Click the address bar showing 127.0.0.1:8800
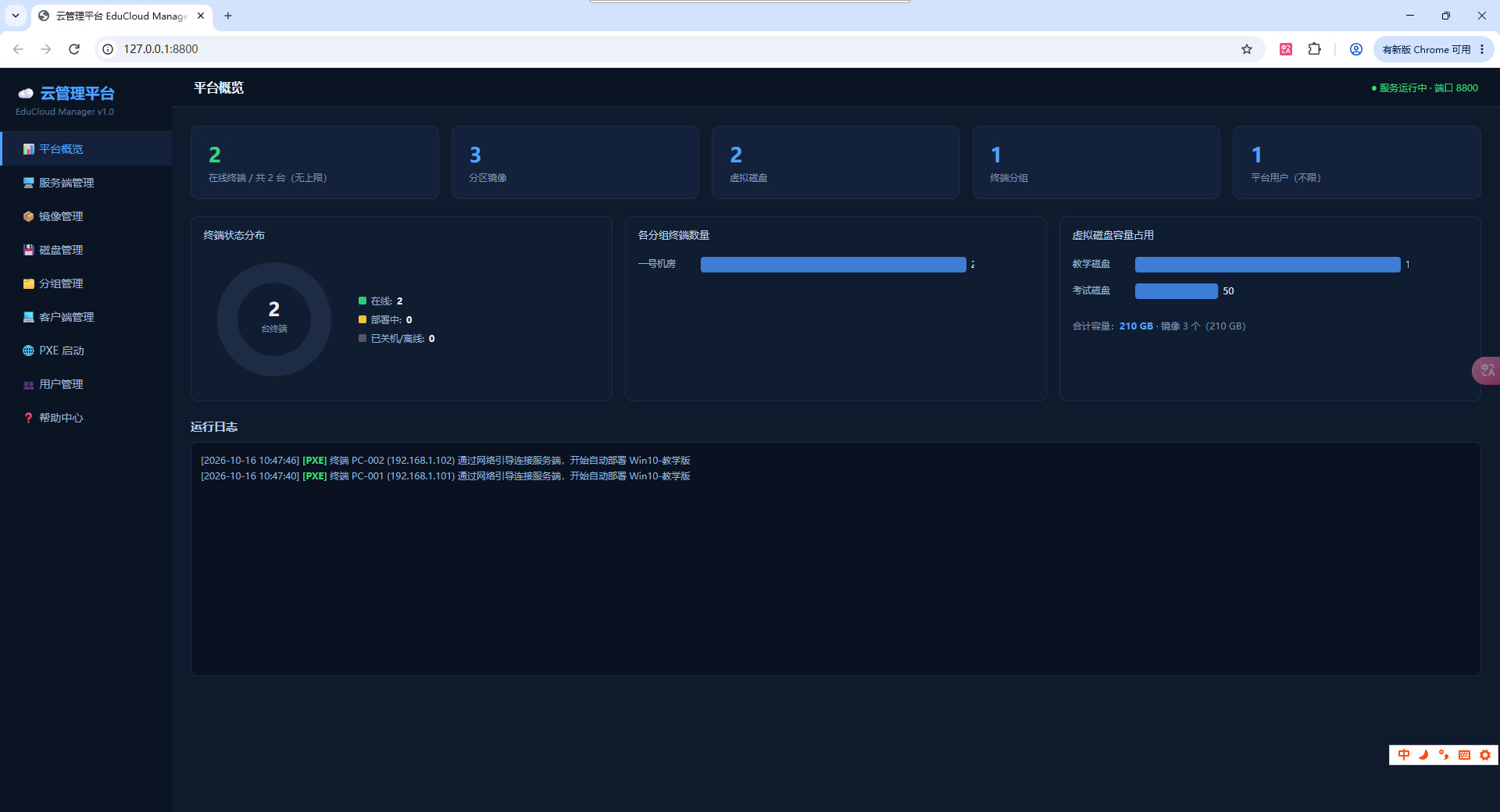The width and height of the screenshot is (1500, 812). pyautogui.click(x=672, y=49)
